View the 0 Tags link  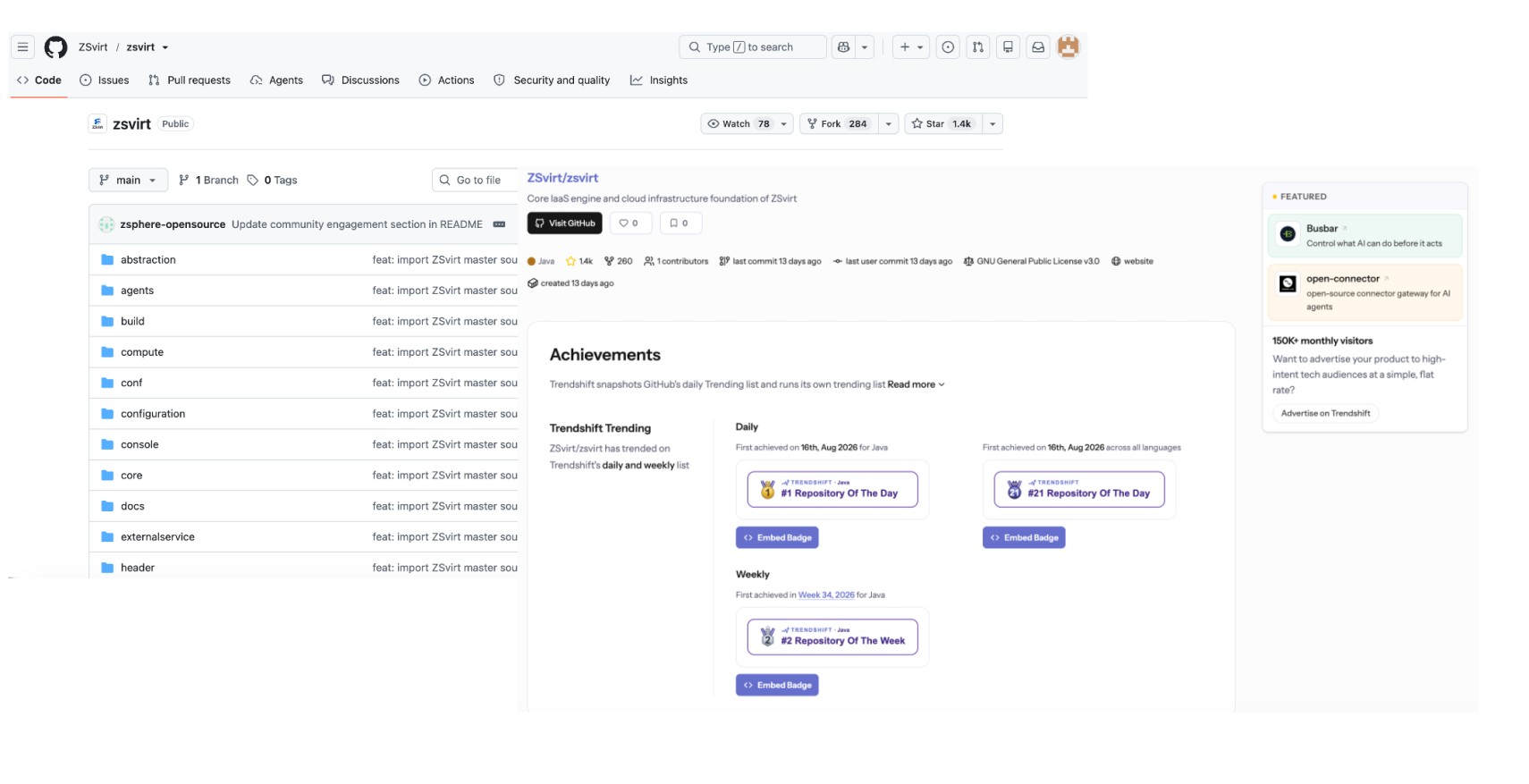(x=273, y=181)
